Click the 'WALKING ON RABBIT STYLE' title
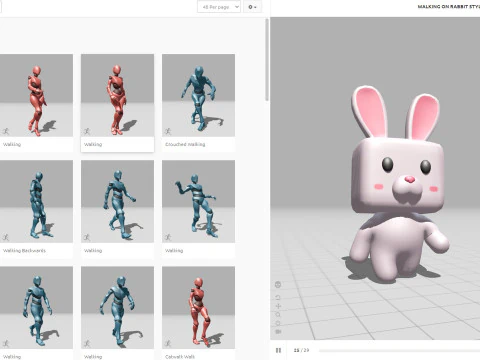The height and width of the screenshot is (360, 480). click(449, 7)
